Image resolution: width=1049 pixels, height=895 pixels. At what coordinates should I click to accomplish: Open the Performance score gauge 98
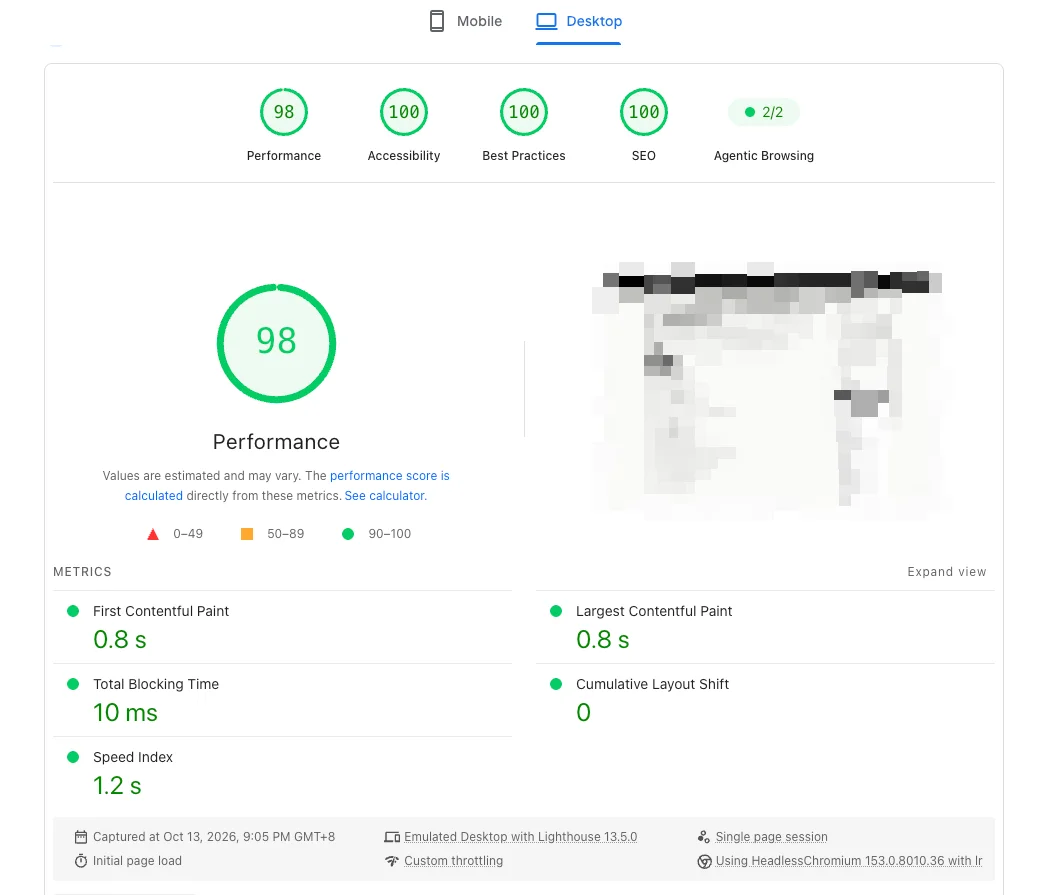(x=284, y=112)
